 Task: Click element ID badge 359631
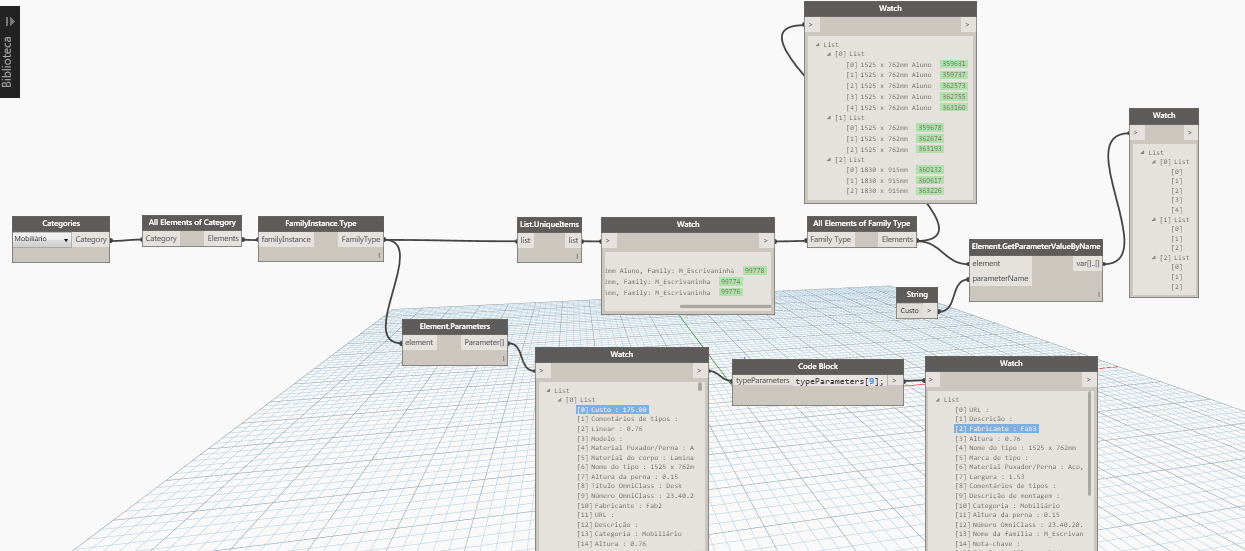pos(953,64)
